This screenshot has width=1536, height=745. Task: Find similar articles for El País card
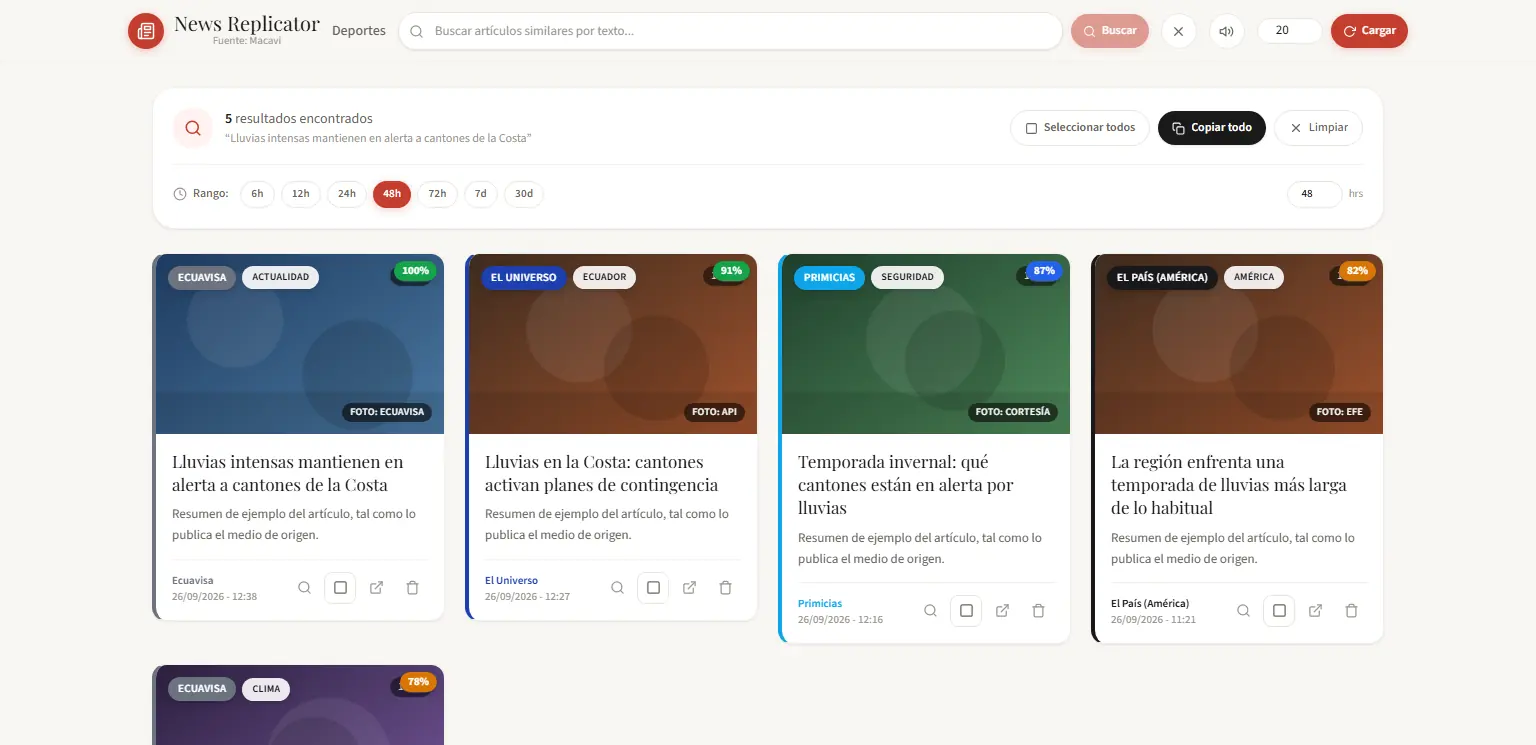(1243, 610)
